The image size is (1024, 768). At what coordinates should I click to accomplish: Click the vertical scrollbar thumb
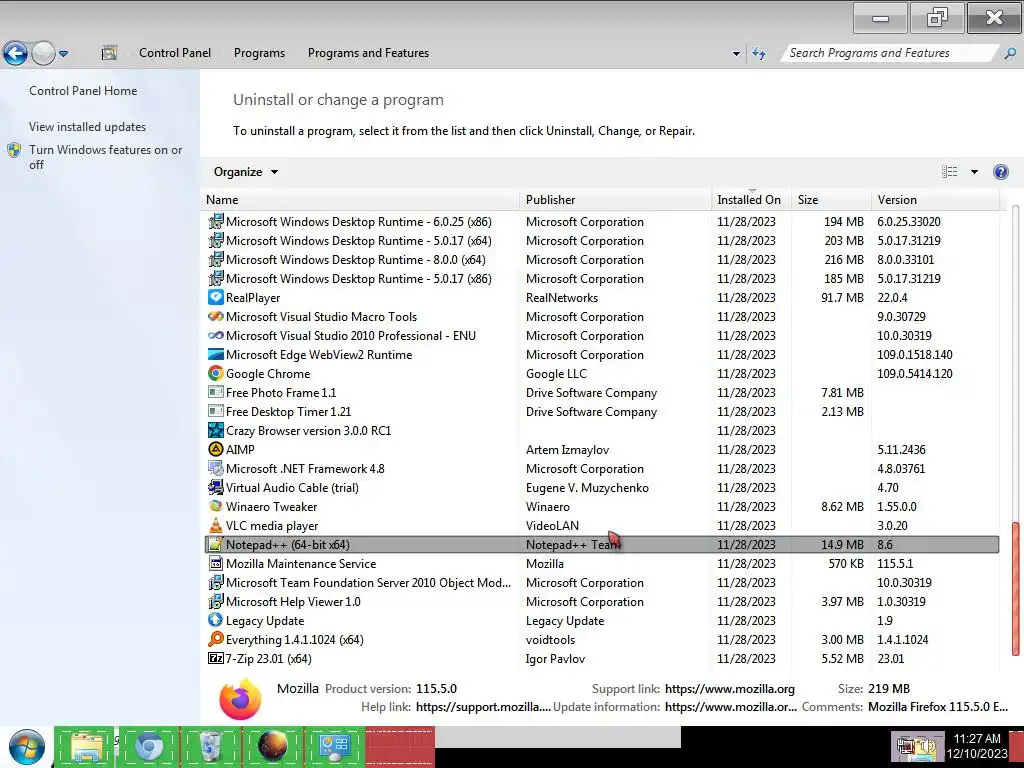[1015, 588]
